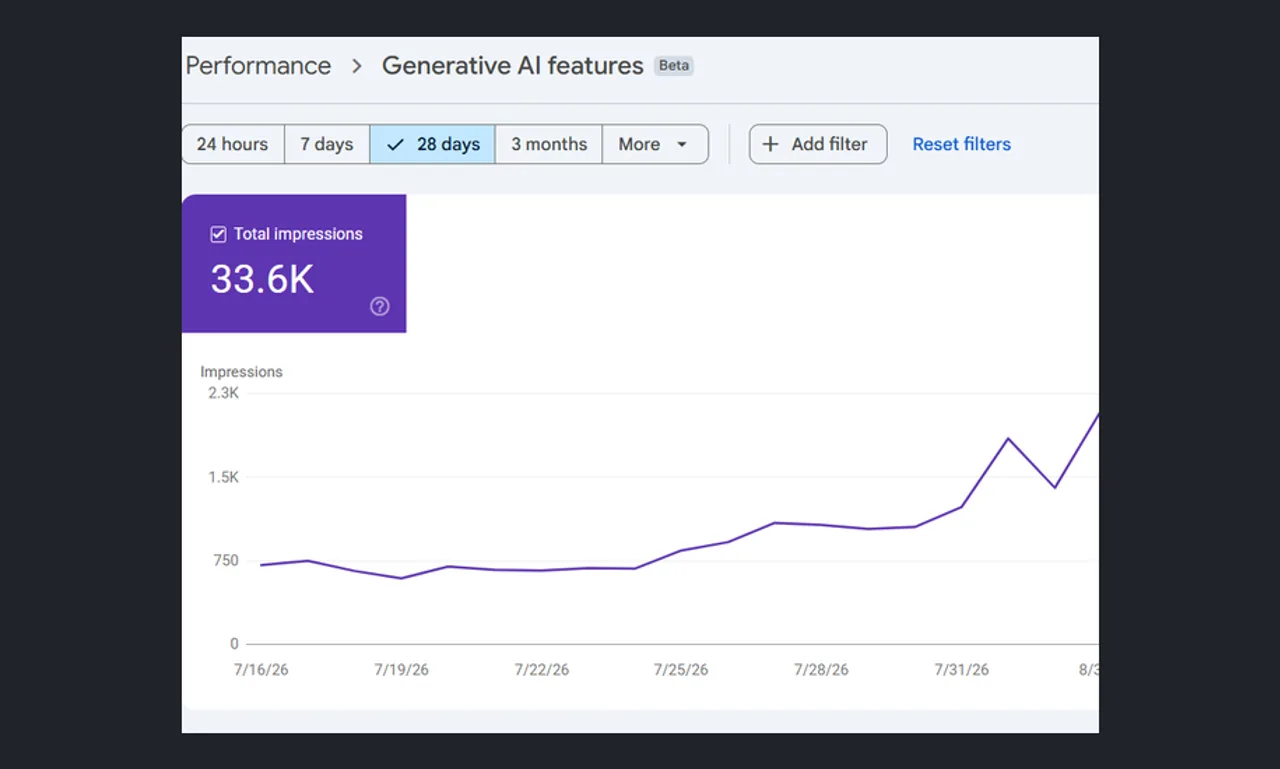Viewport: 1280px width, 769px height.
Task: Click the 7/22/26 date label
Action: tap(542, 670)
